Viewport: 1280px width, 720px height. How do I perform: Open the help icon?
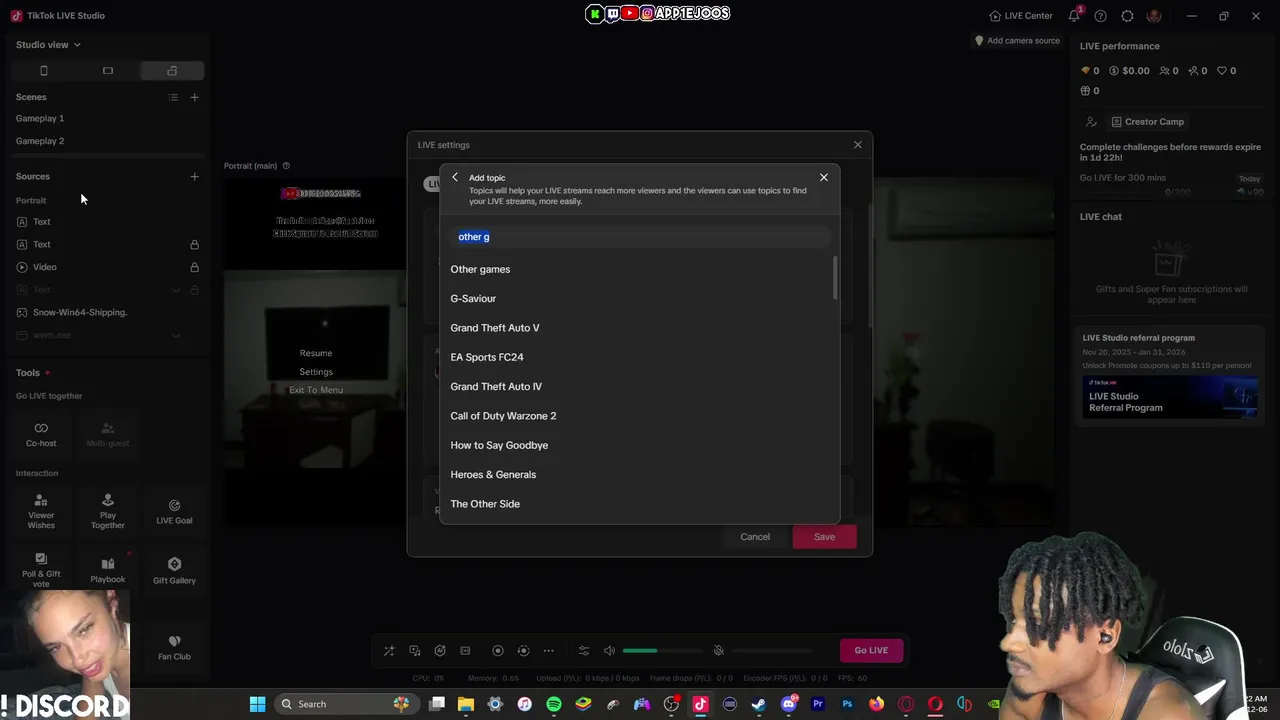coord(1101,16)
